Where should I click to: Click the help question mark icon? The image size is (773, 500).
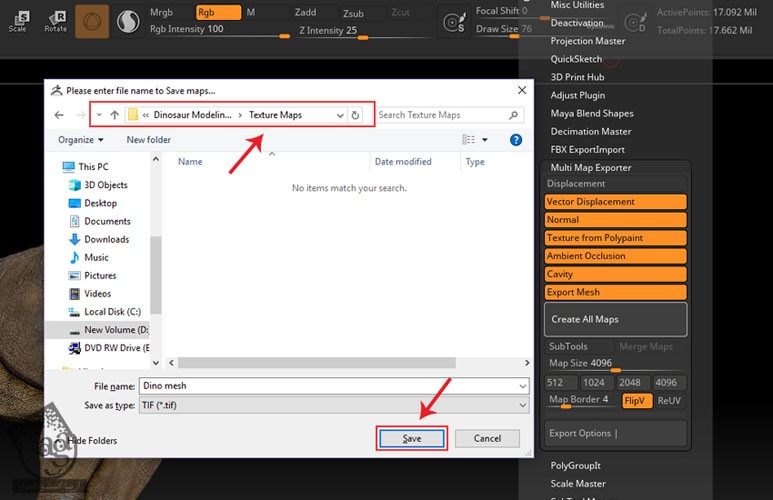(516, 140)
